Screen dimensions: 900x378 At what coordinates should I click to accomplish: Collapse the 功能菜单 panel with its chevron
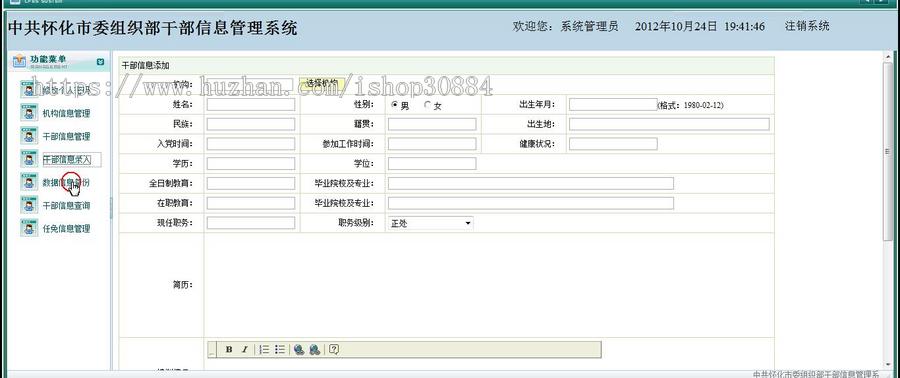pyautogui.click(x=100, y=61)
